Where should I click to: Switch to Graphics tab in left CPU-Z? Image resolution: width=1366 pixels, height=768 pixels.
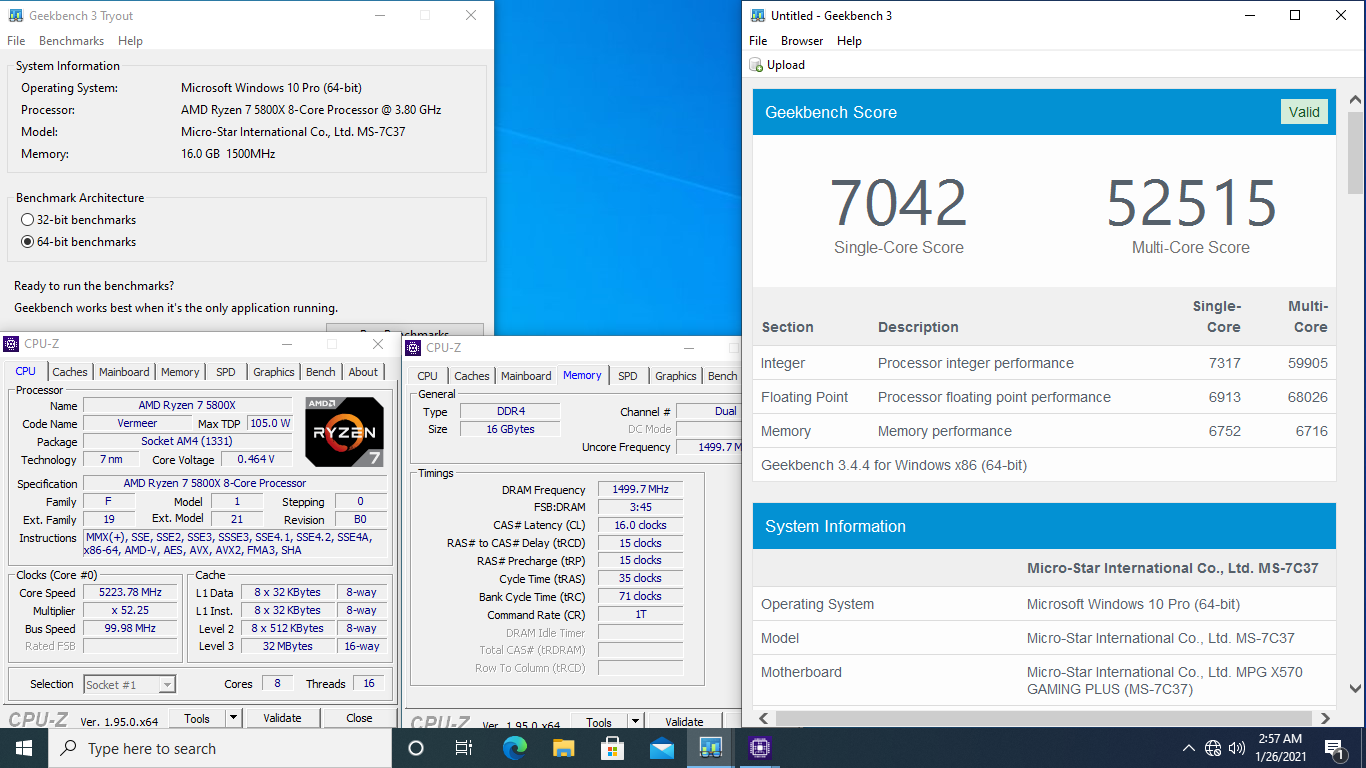click(273, 372)
